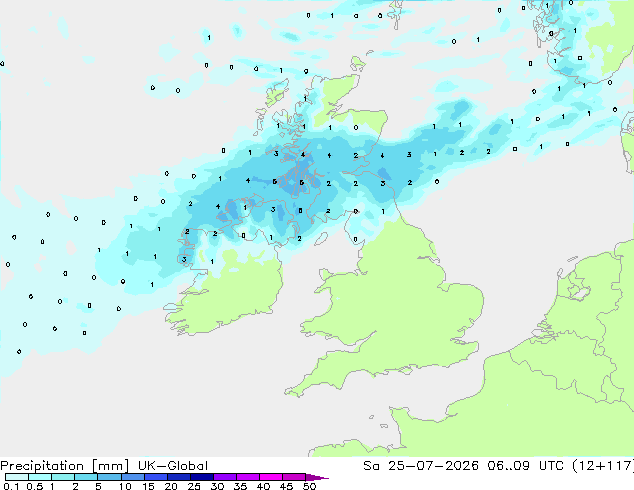Click the 1–2 mm legend color swatch

pyautogui.click(x=63, y=477)
